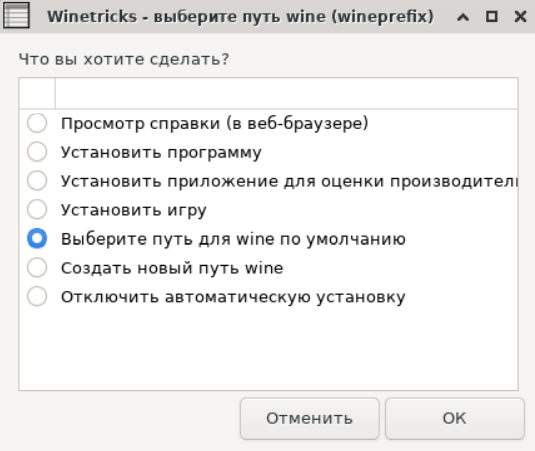Click the 'Что вы хотите сделать?' prompt text
Viewport: 535px width, 451px height.
124,59
